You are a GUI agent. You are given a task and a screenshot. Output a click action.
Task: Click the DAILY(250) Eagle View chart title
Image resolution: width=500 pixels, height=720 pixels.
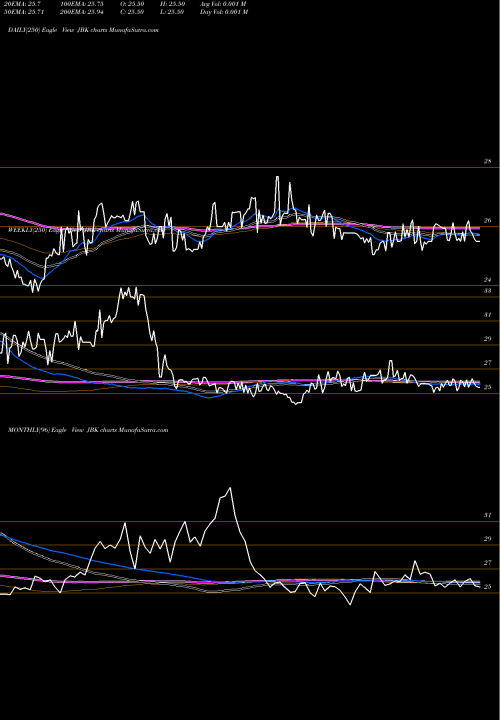coord(83,30)
